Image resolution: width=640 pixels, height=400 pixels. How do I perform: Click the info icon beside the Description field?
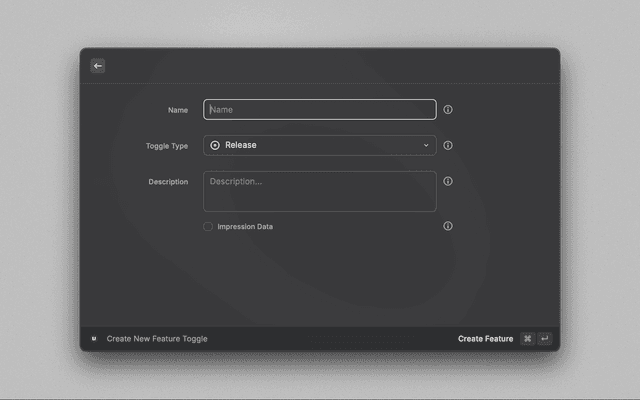(x=448, y=182)
